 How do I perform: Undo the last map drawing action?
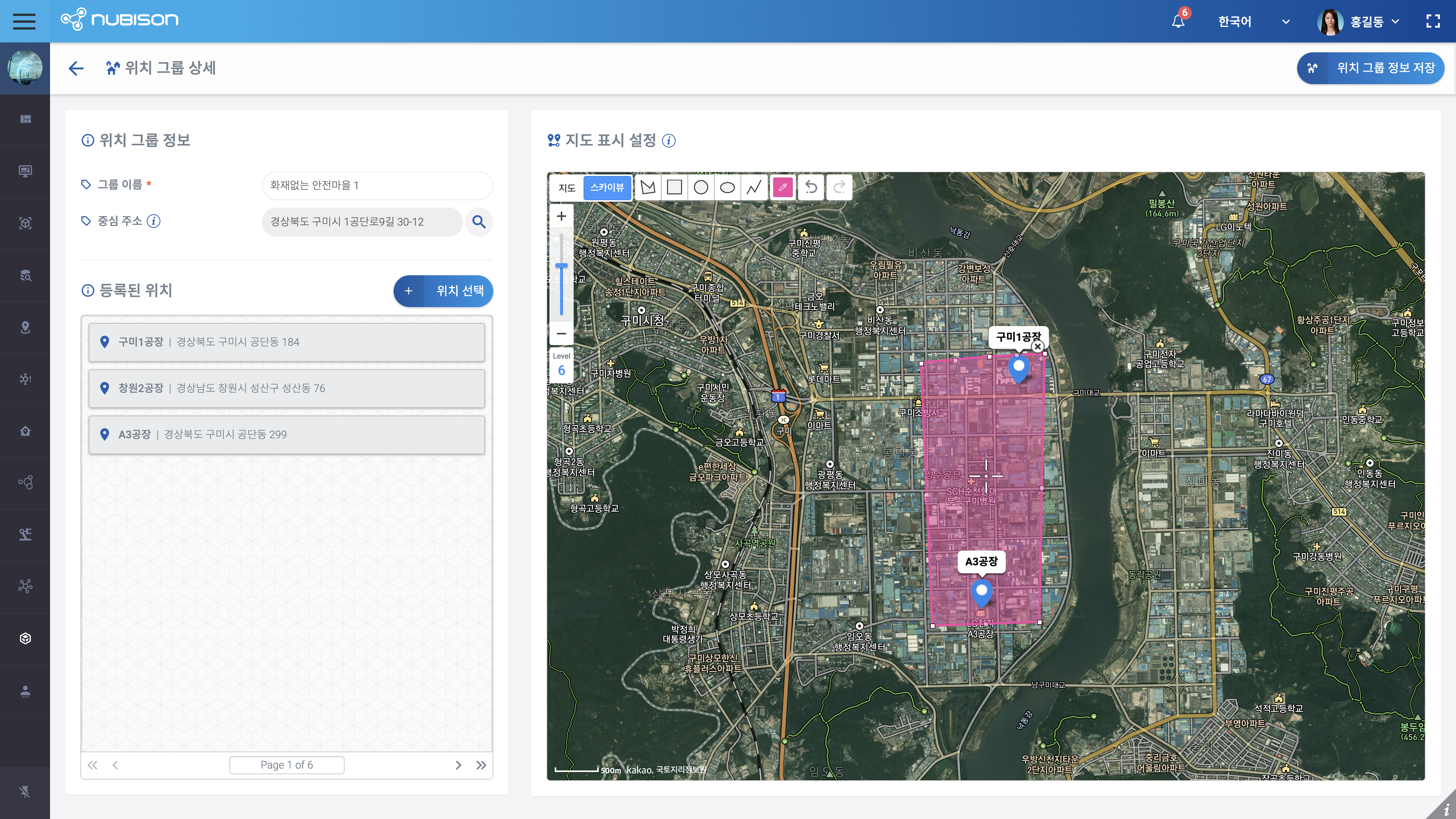point(811,188)
